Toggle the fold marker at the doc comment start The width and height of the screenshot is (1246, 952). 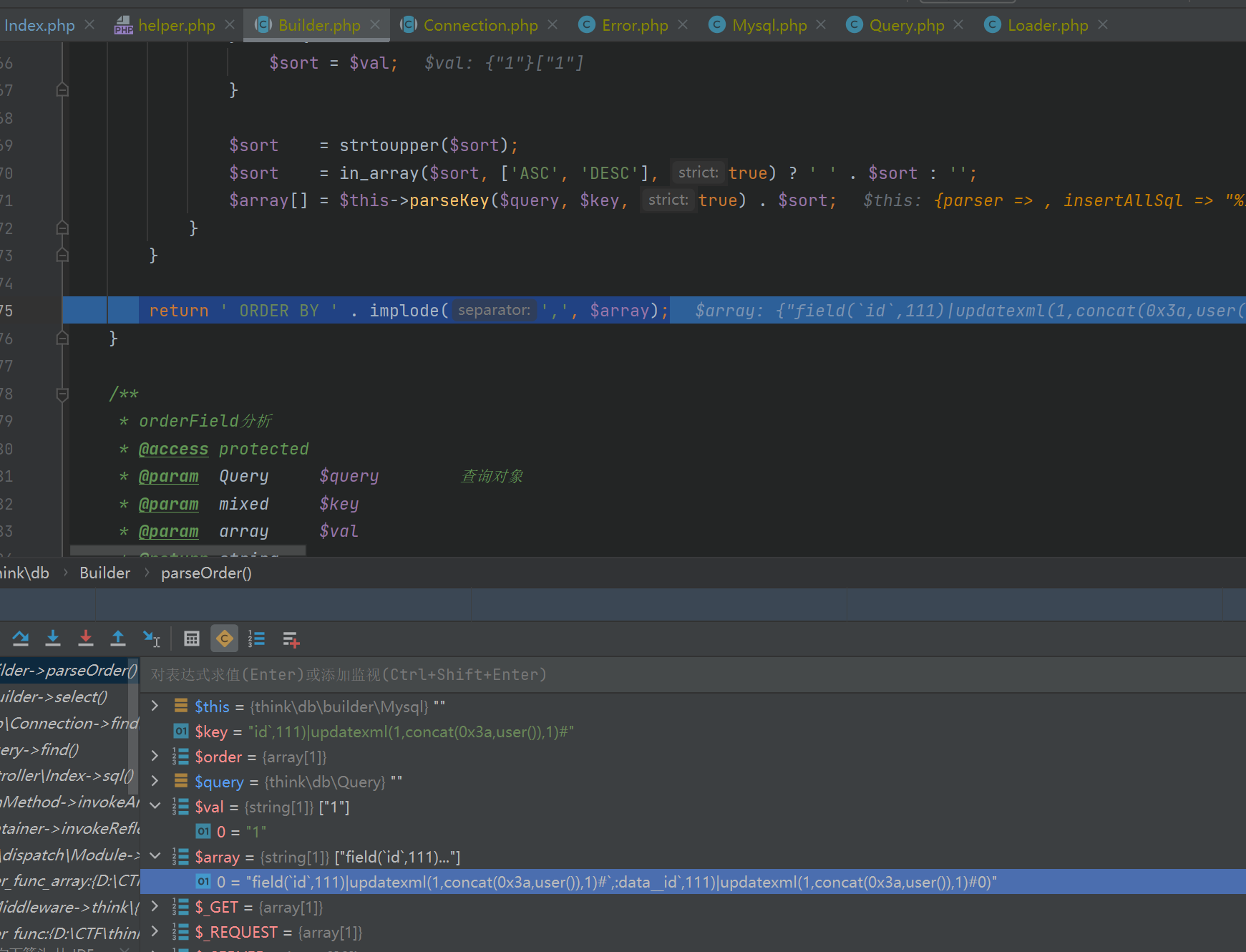tap(62, 394)
